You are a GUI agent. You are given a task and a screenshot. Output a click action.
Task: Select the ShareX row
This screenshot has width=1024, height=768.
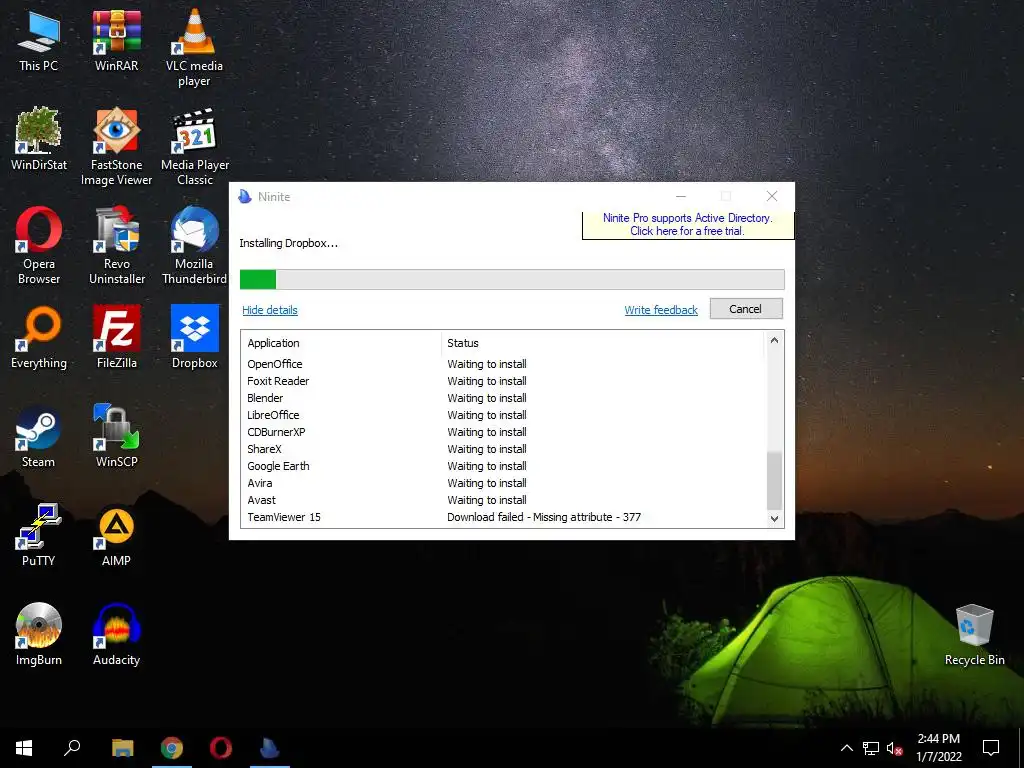pos(503,449)
